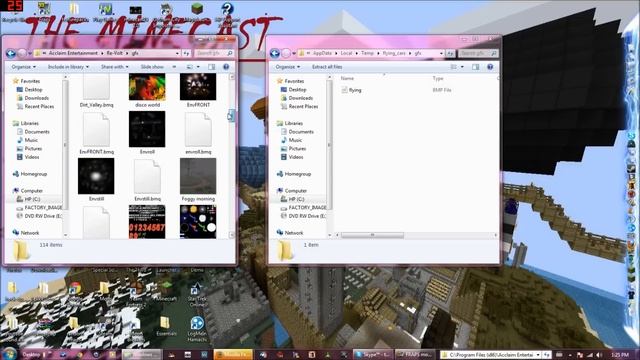Image resolution: width=640 pixels, height=360 pixels.
Task: Open the Essentials folder on desktop
Action: (166, 326)
